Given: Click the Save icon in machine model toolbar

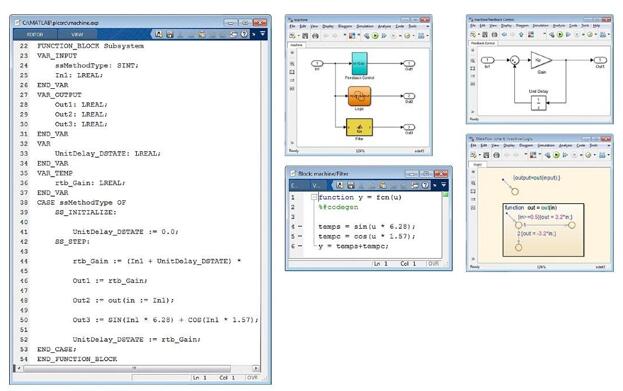Looking at the screenshot, I should pyautogui.click(x=305, y=36).
